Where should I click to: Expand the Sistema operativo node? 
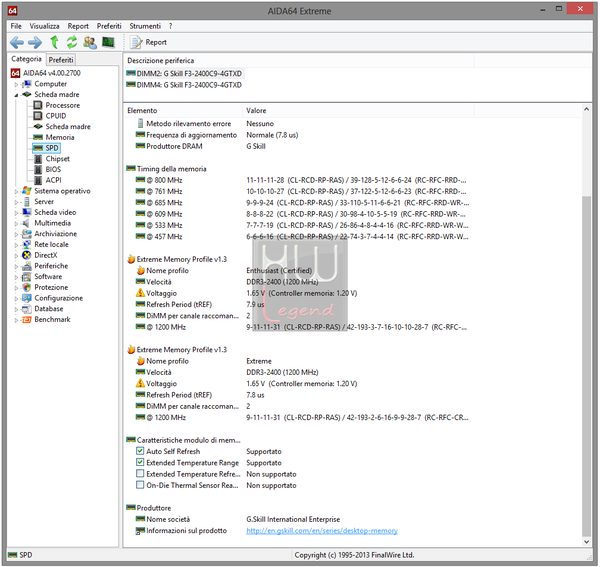tap(16, 191)
